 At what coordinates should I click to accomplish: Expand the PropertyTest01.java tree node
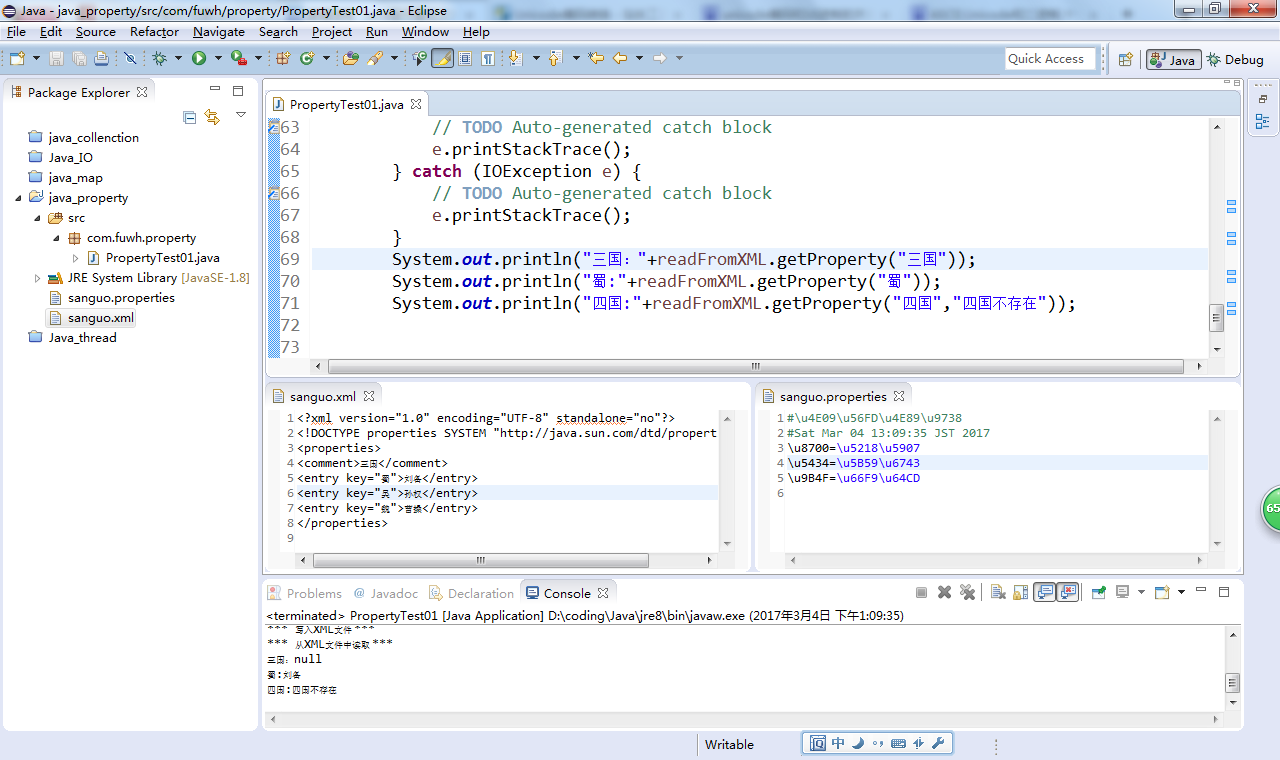pos(75,258)
